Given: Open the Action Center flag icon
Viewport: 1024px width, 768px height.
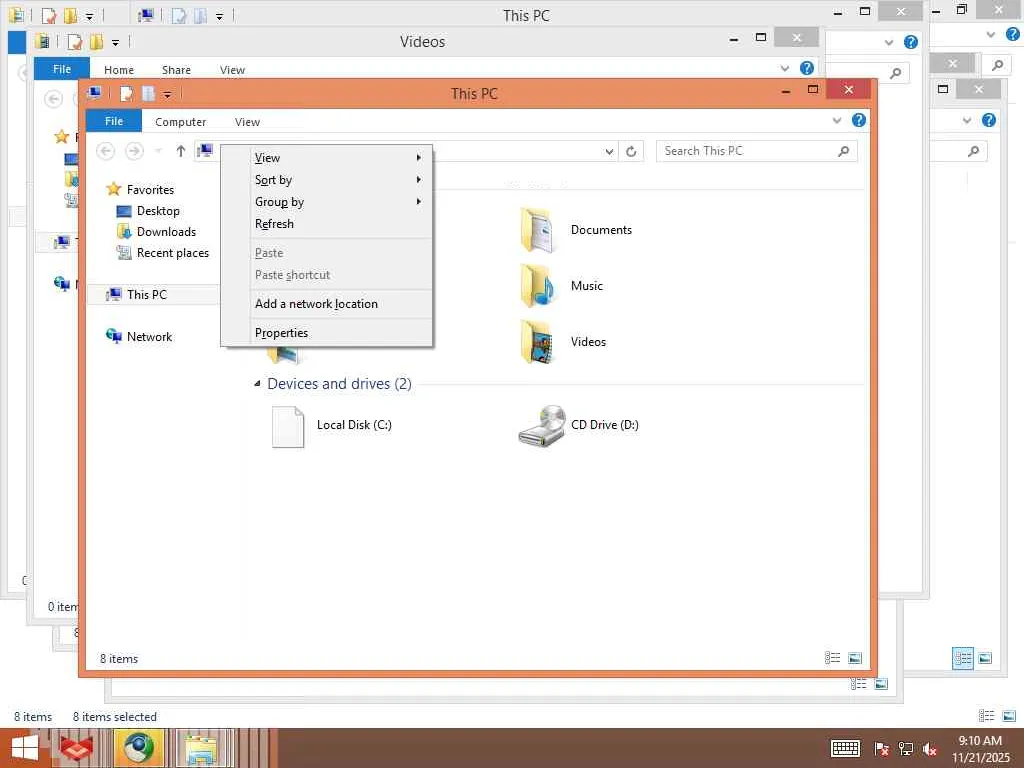Looking at the screenshot, I should (882, 749).
